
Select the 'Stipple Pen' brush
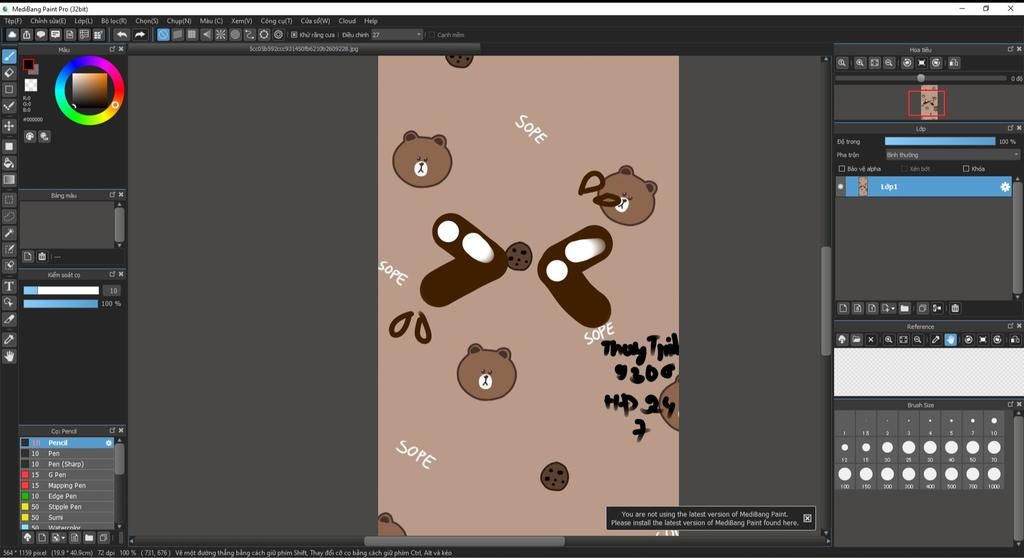pos(67,506)
